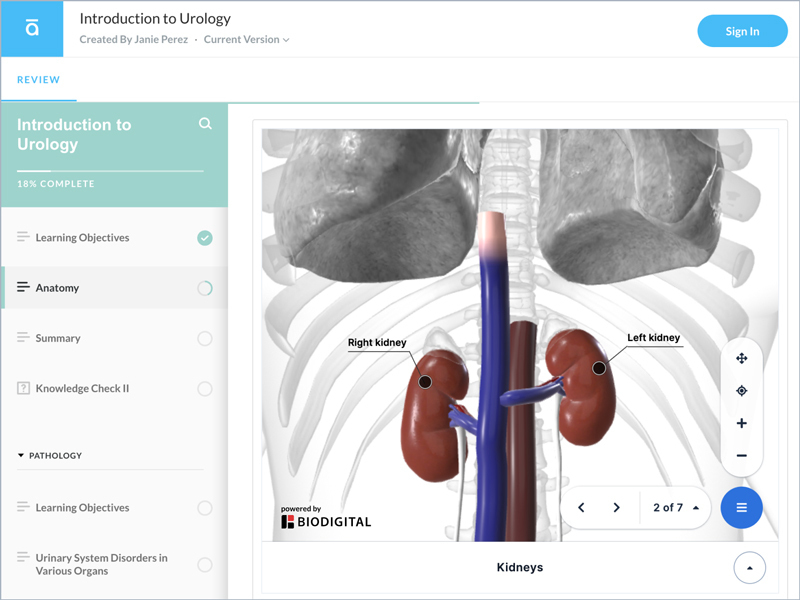
Task: Advance to next anatomy chapter arrow
Action: (x=616, y=508)
